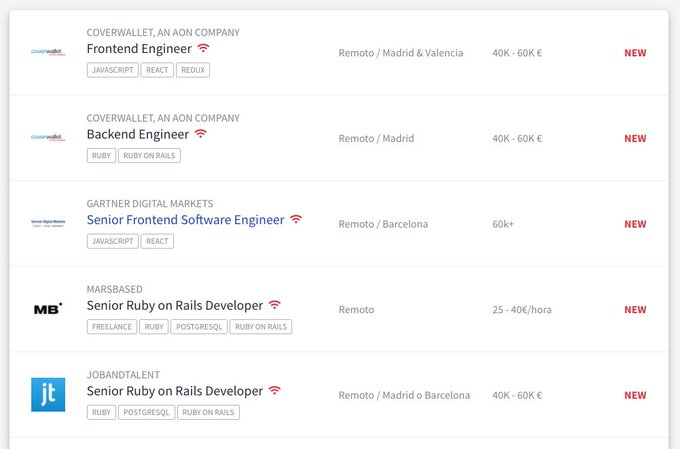Click NEW badge on the Frontend Engineer row
Image resolution: width=680 pixels, height=449 pixels.
click(635, 53)
